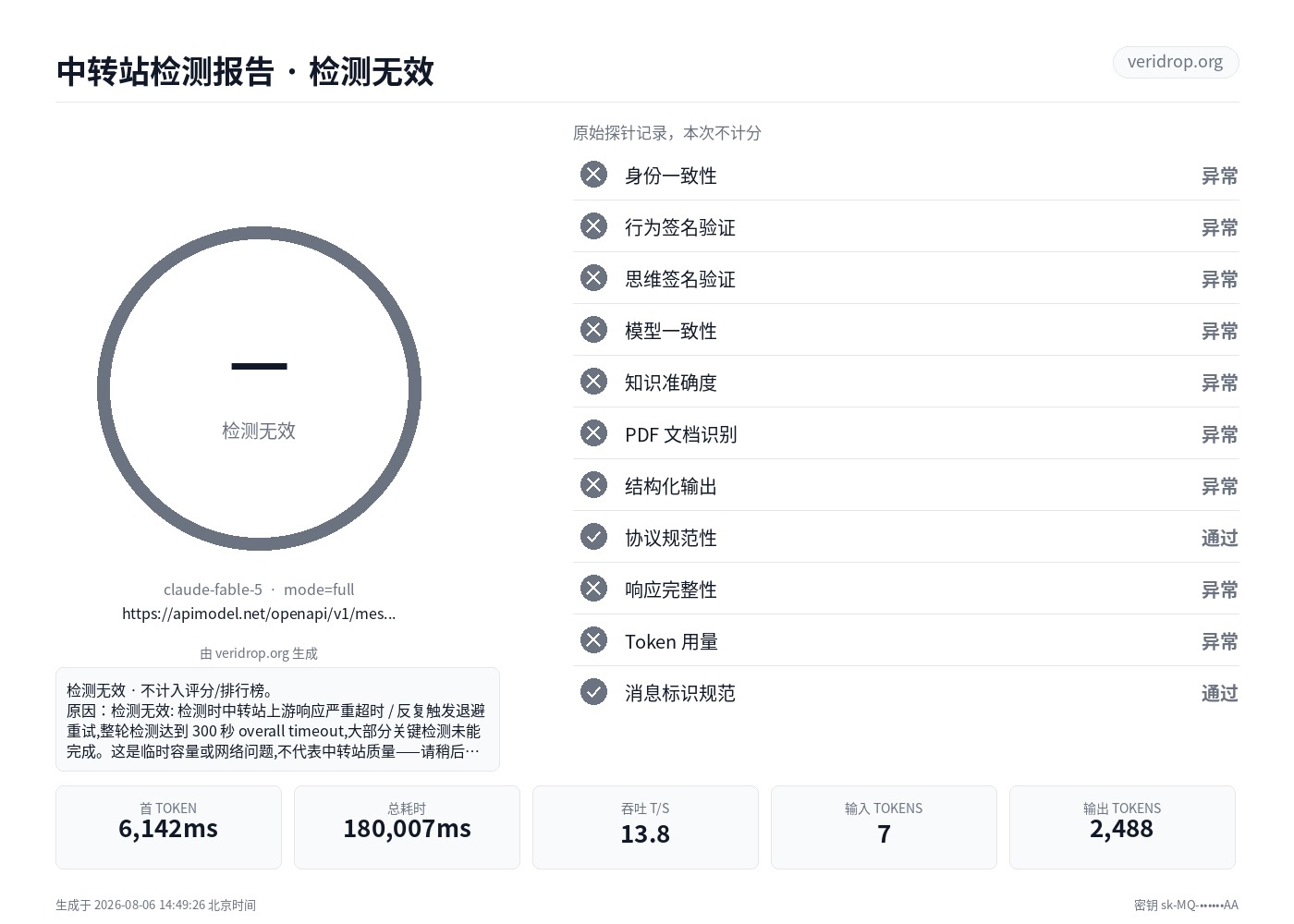Click the X icon beside Token 用量
This screenshot has height=924, width=1294.
tap(593, 640)
